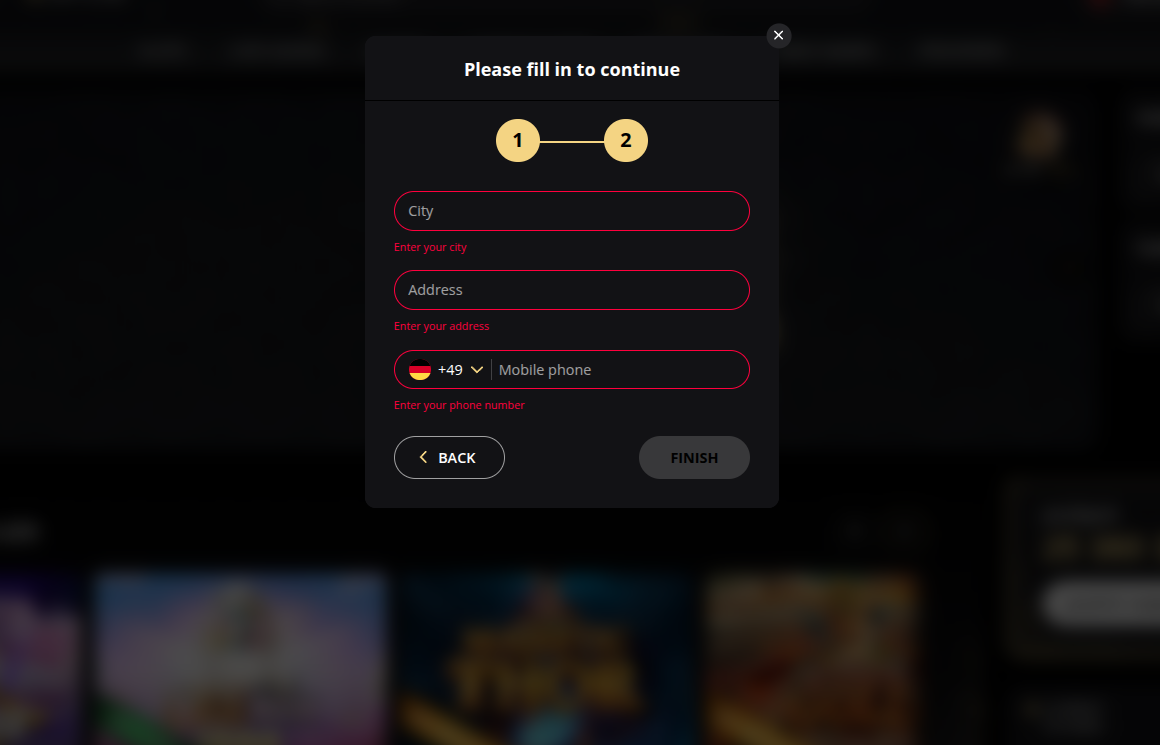Click the "Please fill in to continue" heading
The width and height of the screenshot is (1160, 745).
click(572, 70)
